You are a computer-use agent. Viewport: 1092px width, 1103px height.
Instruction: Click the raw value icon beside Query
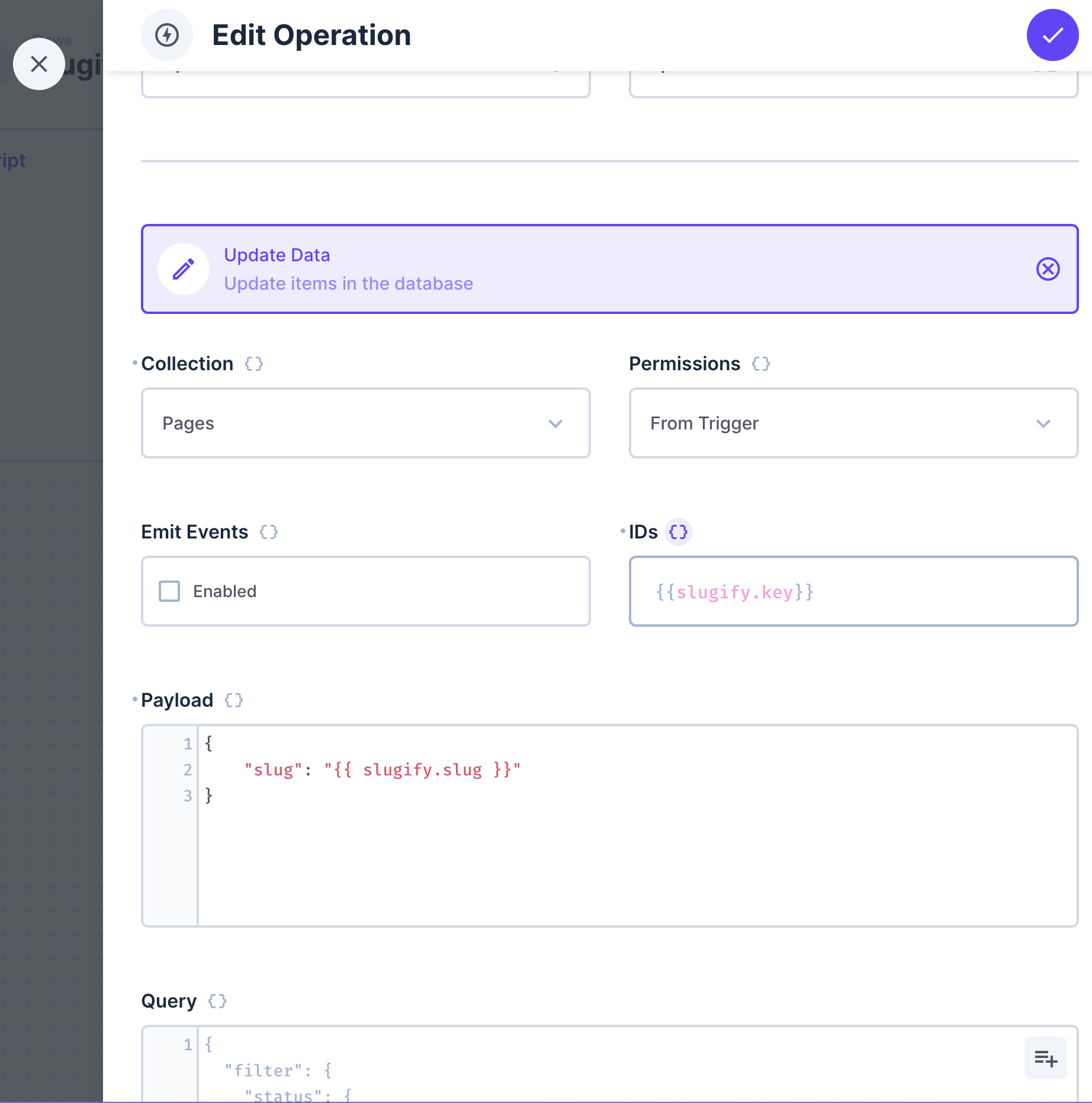[217, 1001]
